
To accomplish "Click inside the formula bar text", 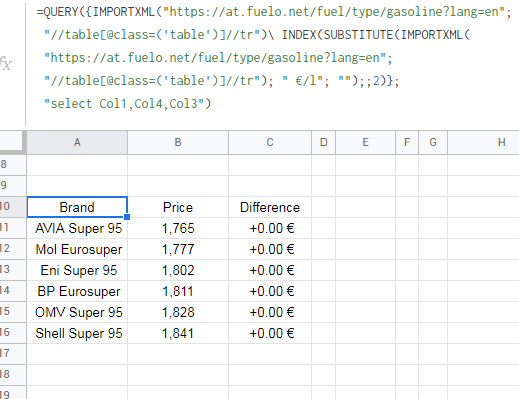I will tap(273, 58).
